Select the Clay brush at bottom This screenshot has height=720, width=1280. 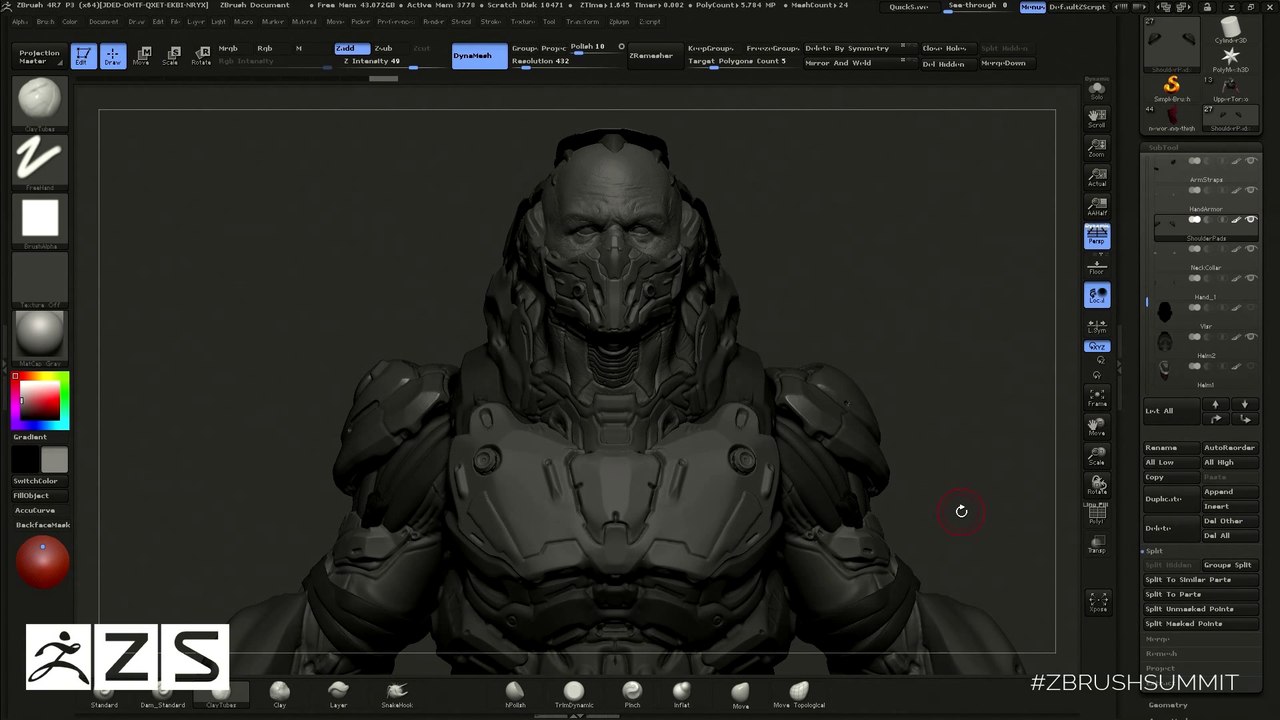(x=279, y=695)
